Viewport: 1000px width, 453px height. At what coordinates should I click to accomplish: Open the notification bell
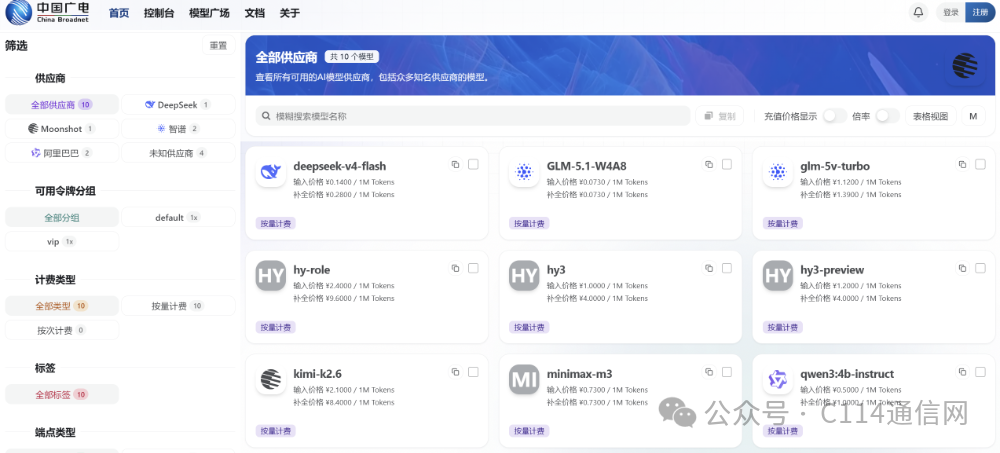918,13
